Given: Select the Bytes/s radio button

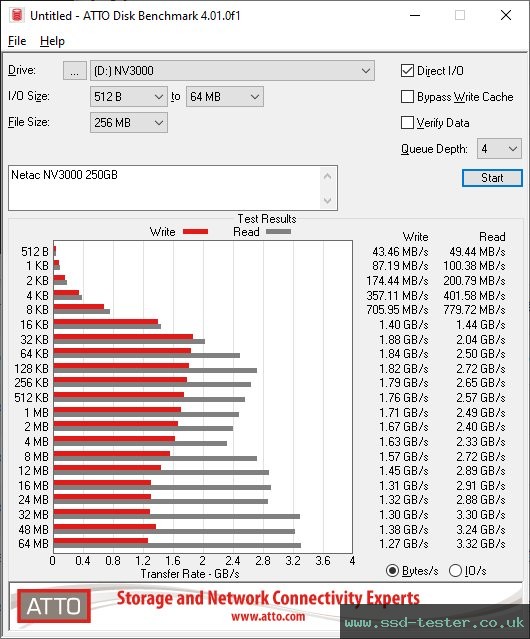Looking at the screenshot, I should [392, 571].
